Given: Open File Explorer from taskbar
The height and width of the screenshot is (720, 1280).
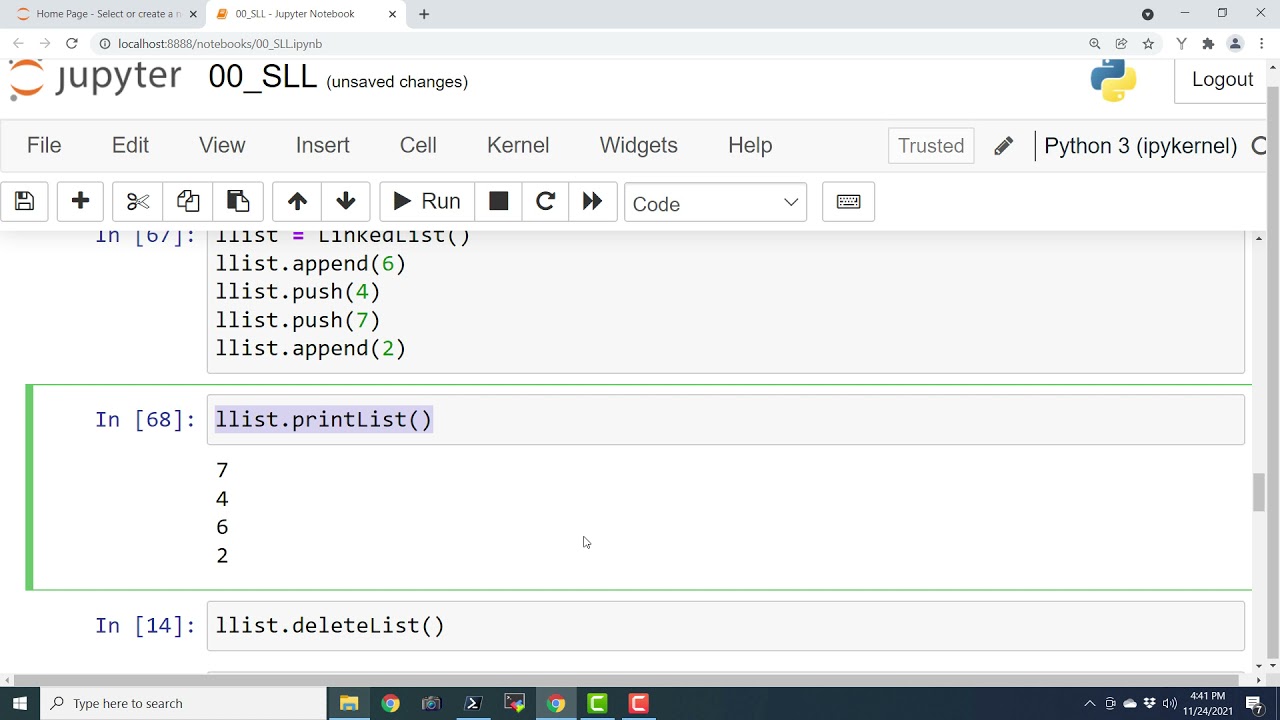Looking at the screenshot, I should point(349,703).
